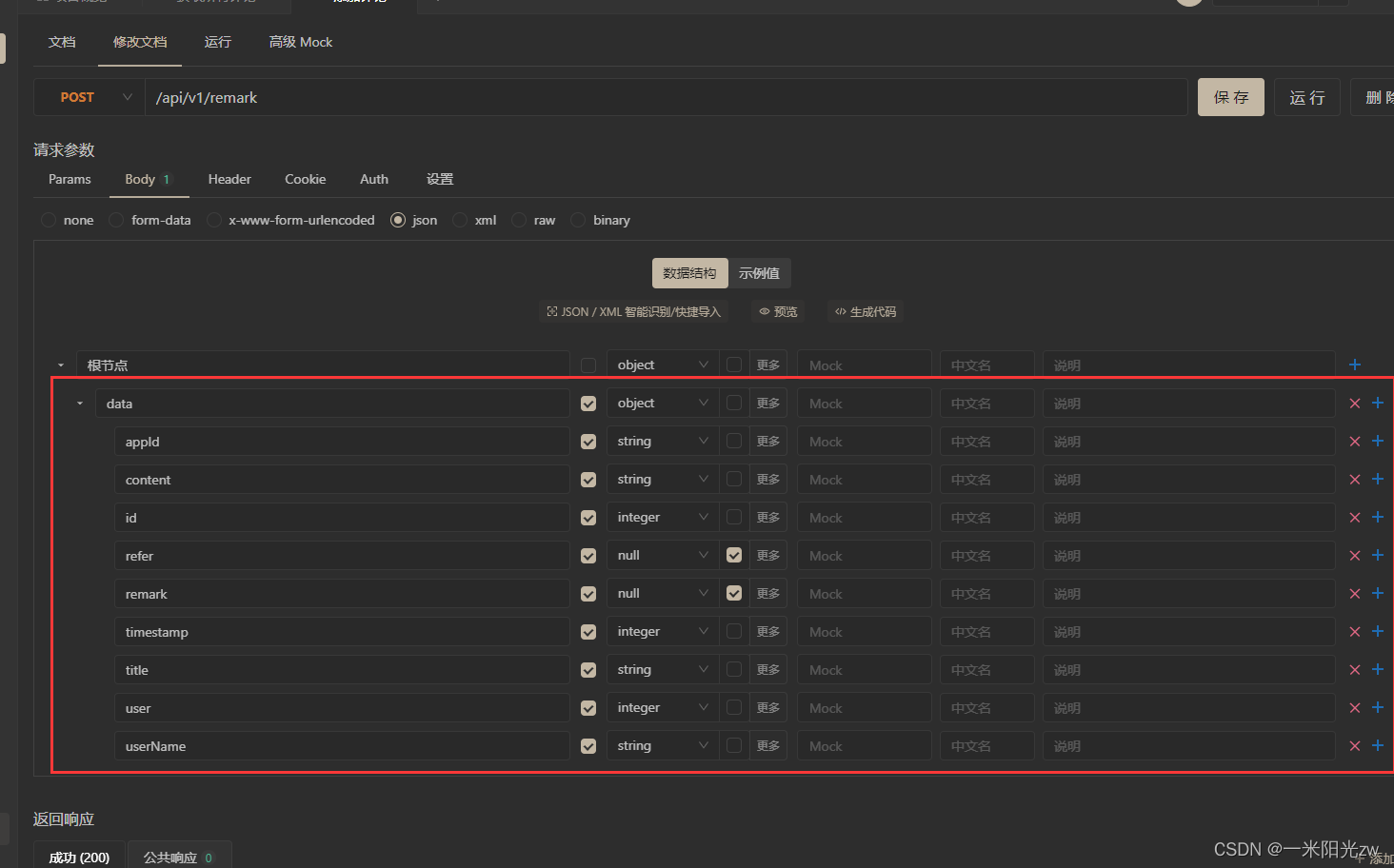The height and width of the screenshot is (868, 1394).
Task: Open 预览 preview
Action: point(778,312)
